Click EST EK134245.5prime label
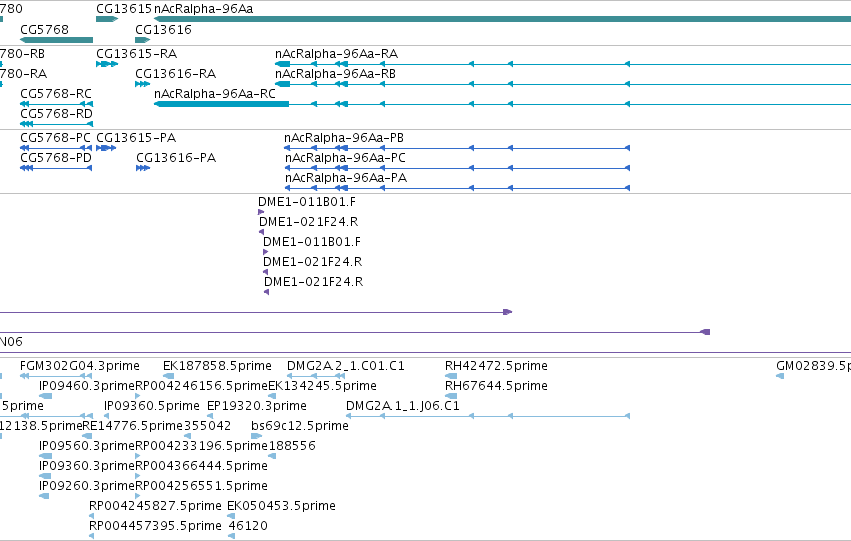Screen dimensions: 851x541 (x=322, y=386)
